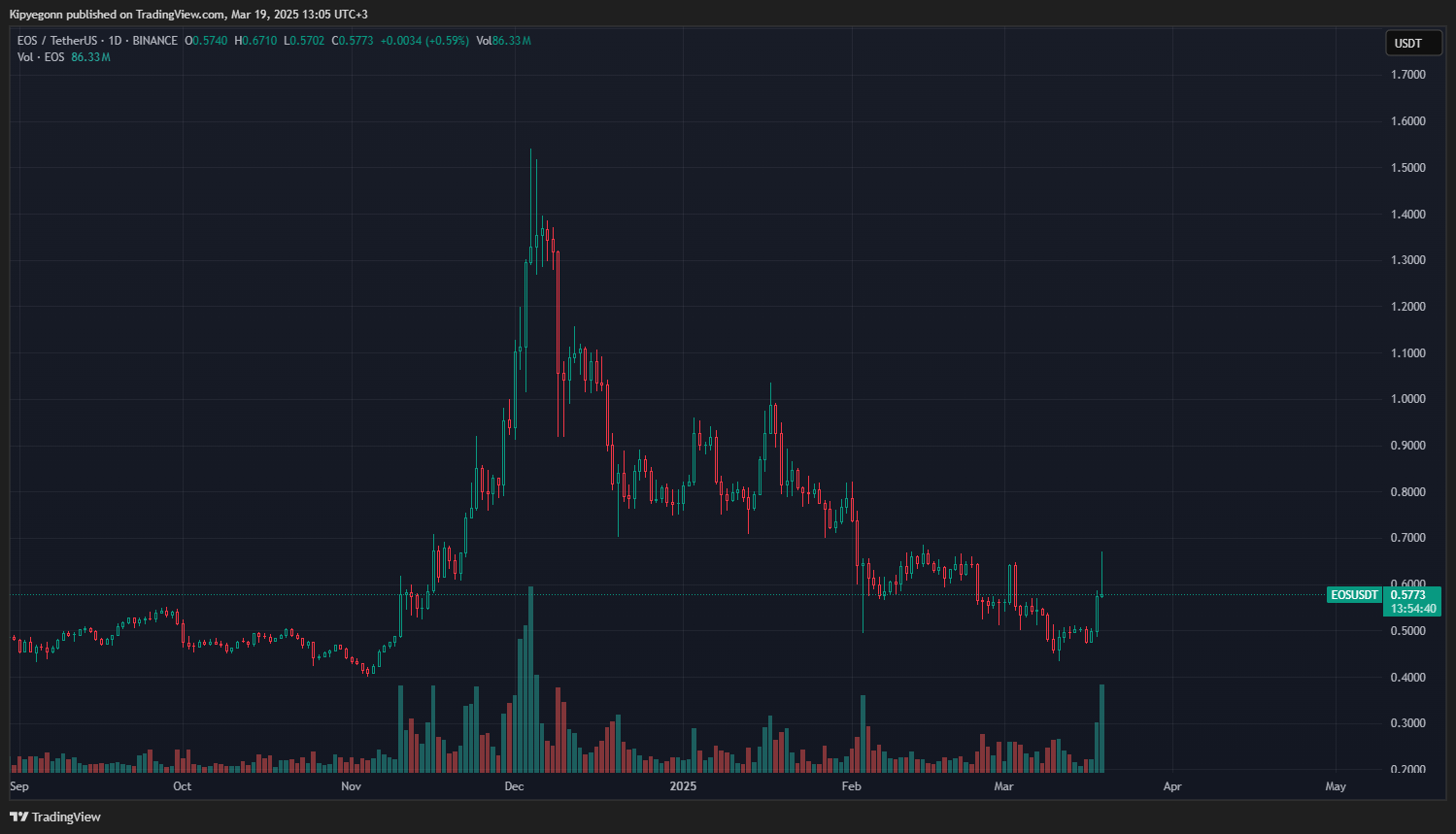Click the USDT currency button
The width and height of the screenshot is (1456, 834).
[x=1413, y=43]
